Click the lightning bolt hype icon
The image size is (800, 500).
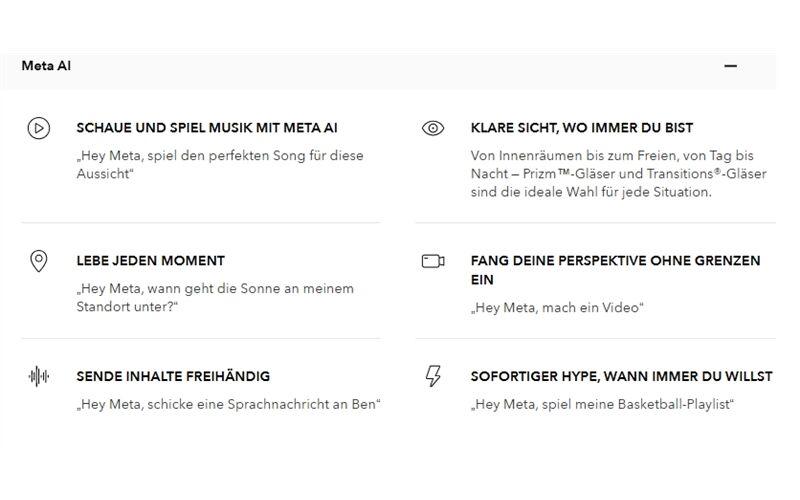click(x=432, y=376)
